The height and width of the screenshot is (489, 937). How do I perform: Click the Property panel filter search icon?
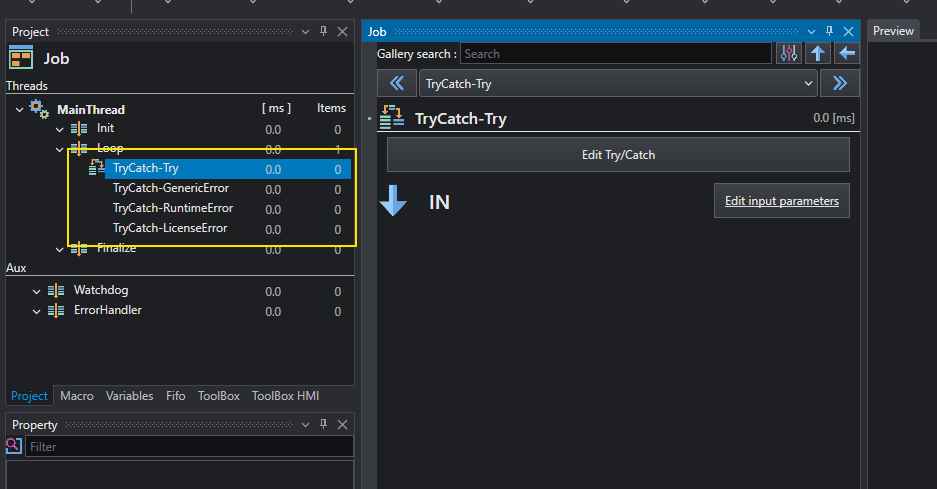pyautogui.click(x=14, y=445)
